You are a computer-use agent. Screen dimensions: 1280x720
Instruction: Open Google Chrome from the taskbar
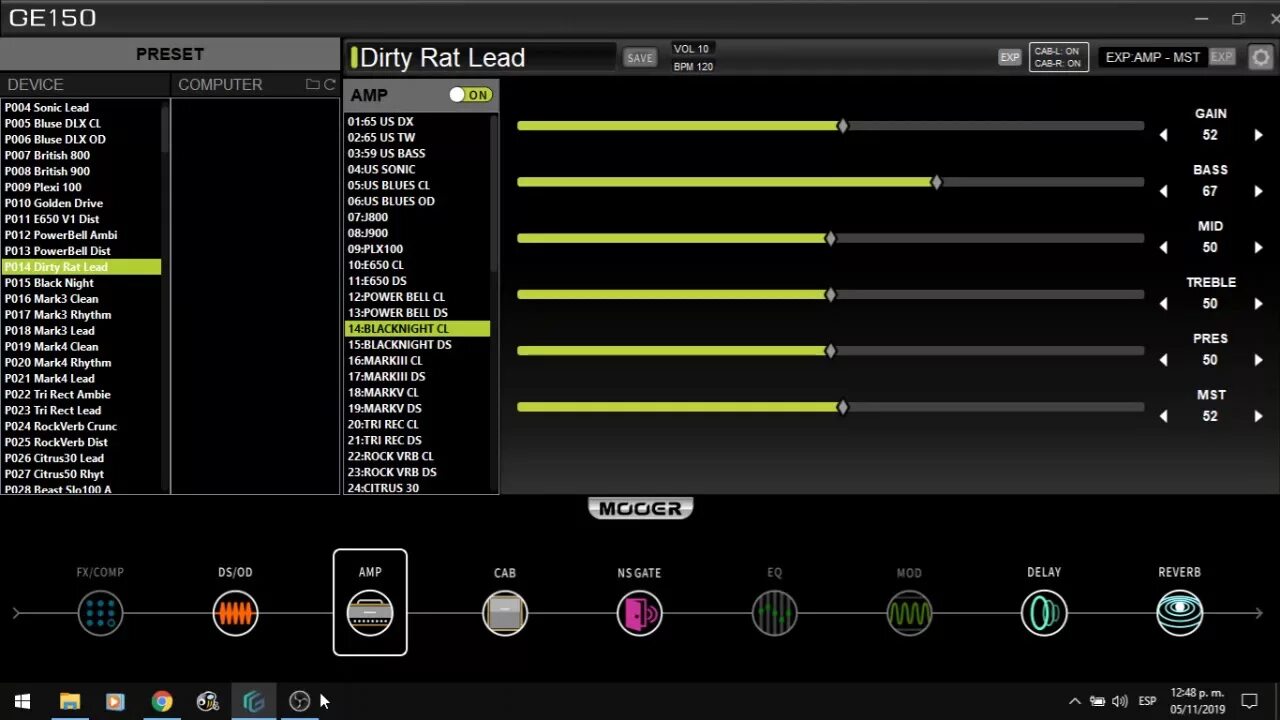[x=161, y=701]
